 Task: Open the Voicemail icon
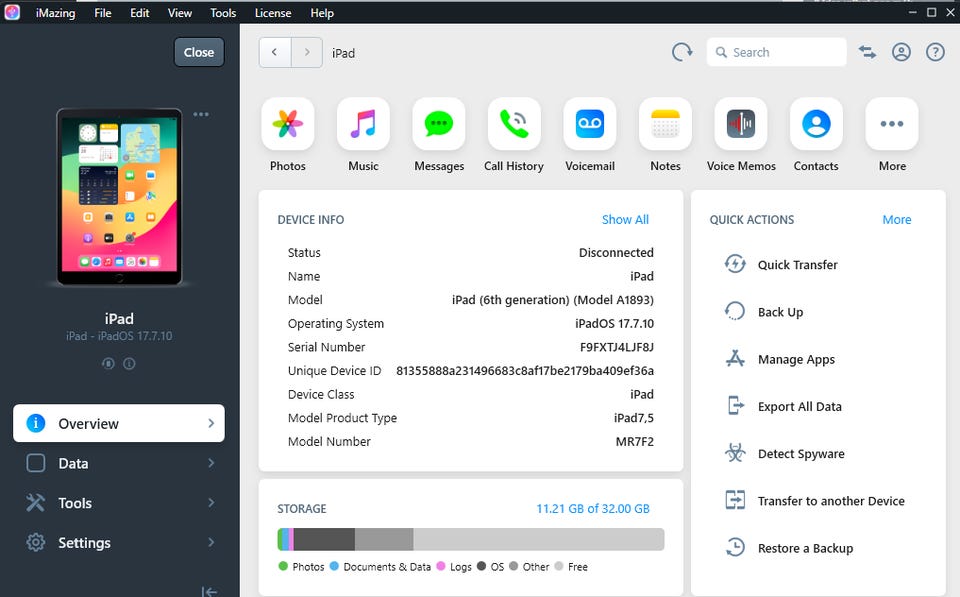tap(590, 124)
